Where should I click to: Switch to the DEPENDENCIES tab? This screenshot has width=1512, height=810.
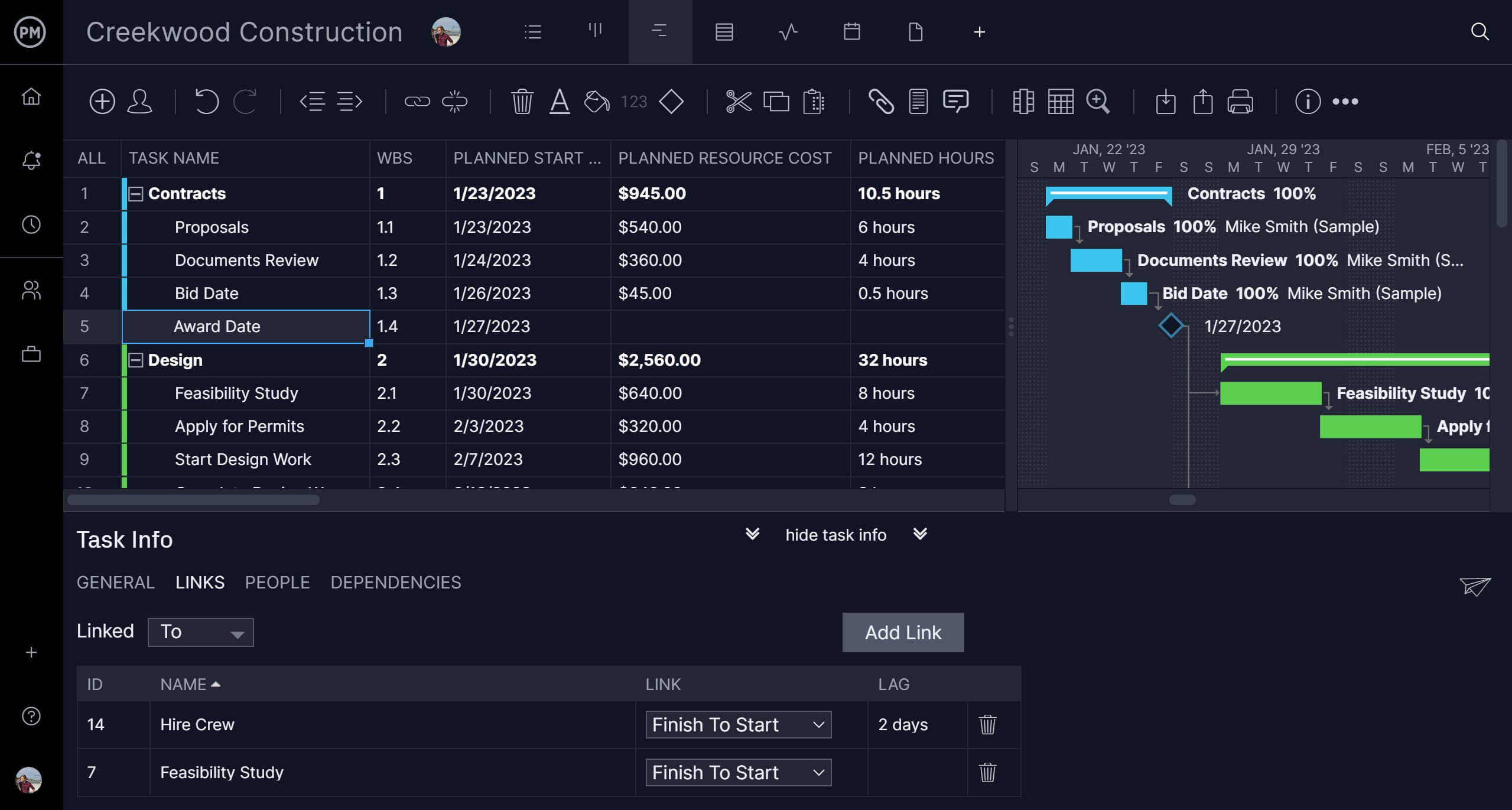(396, 582)
